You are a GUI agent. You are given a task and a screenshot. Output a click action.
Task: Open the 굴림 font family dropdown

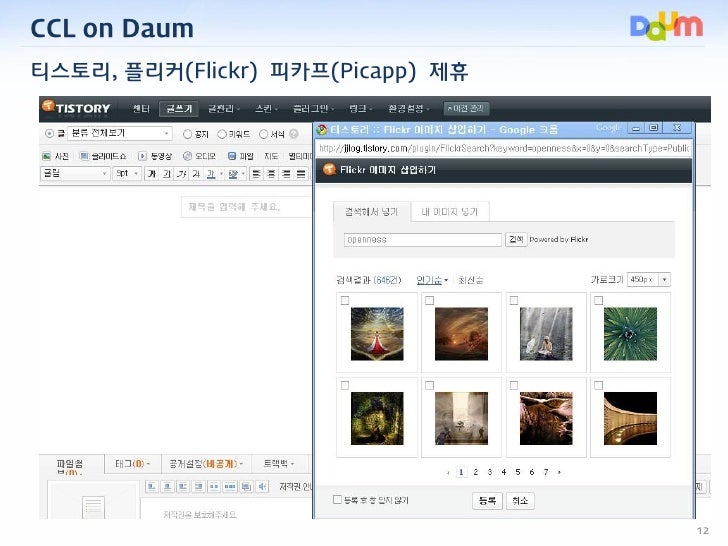tap(75, 174)
